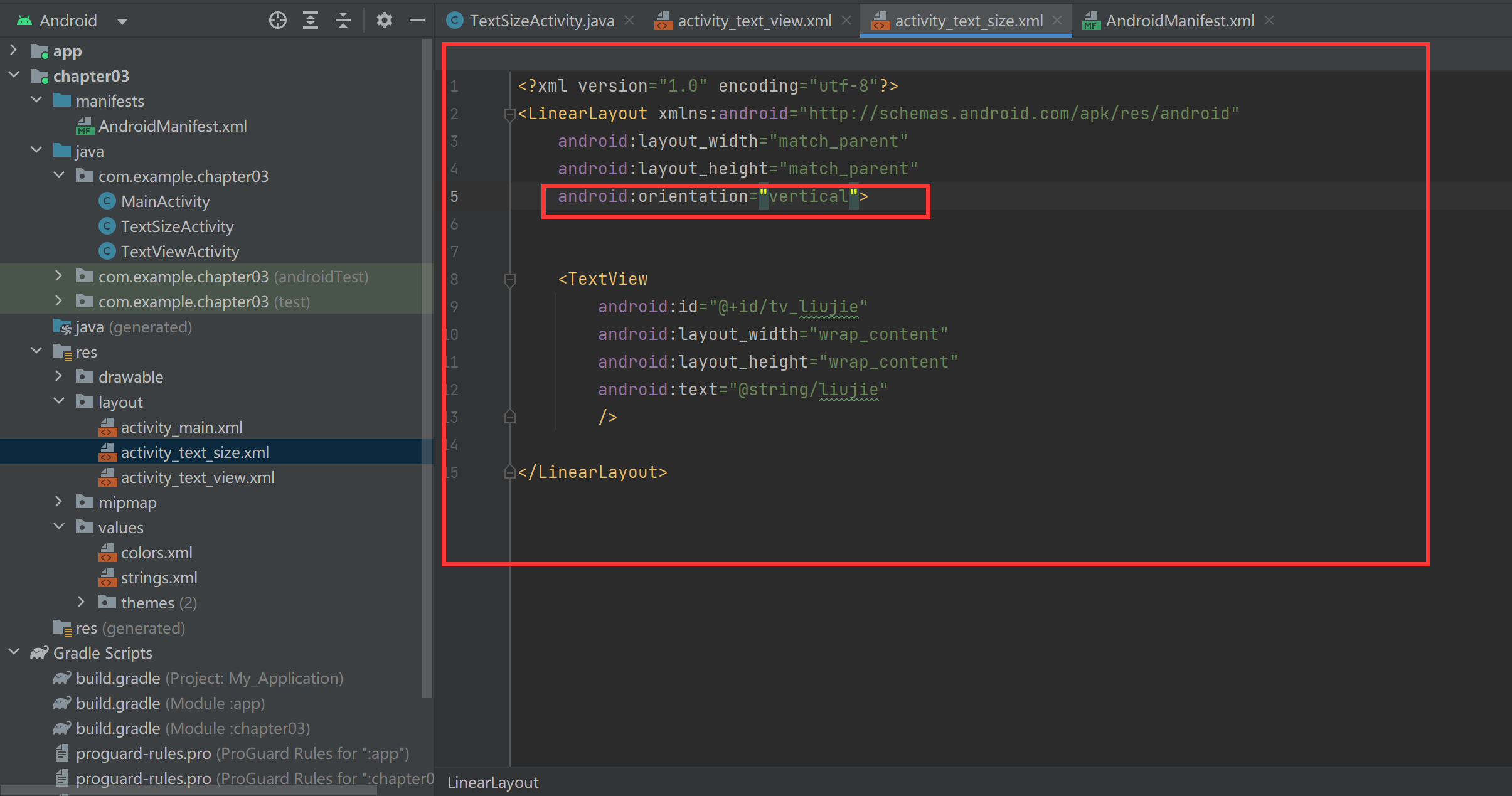This screenshot has height=796, width=1512.
Task: Open build.gradle (Project: My_Application)
Action: pos(210,678)
